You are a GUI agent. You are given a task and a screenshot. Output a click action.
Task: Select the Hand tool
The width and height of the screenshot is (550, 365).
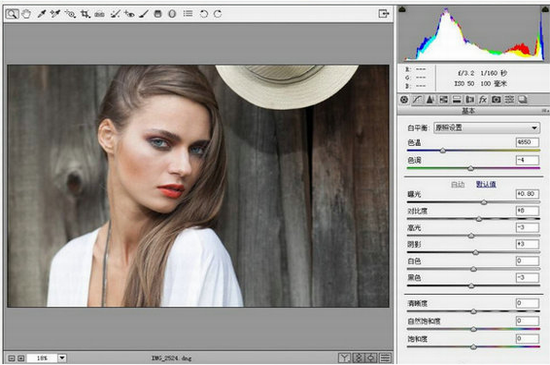(26, 14)
